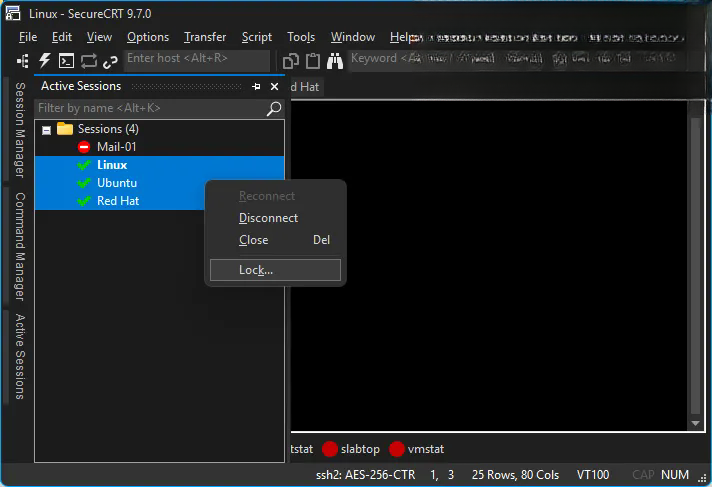Open the Session Manager toolbar icon
This screenshot has width=712, height=487.
[23, 60]
